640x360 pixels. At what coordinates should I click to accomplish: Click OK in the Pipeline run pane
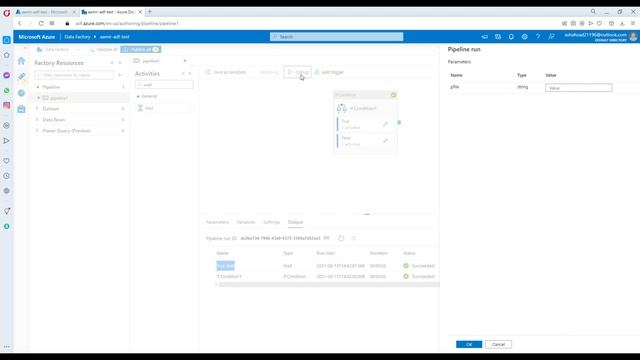coord(469,344)
